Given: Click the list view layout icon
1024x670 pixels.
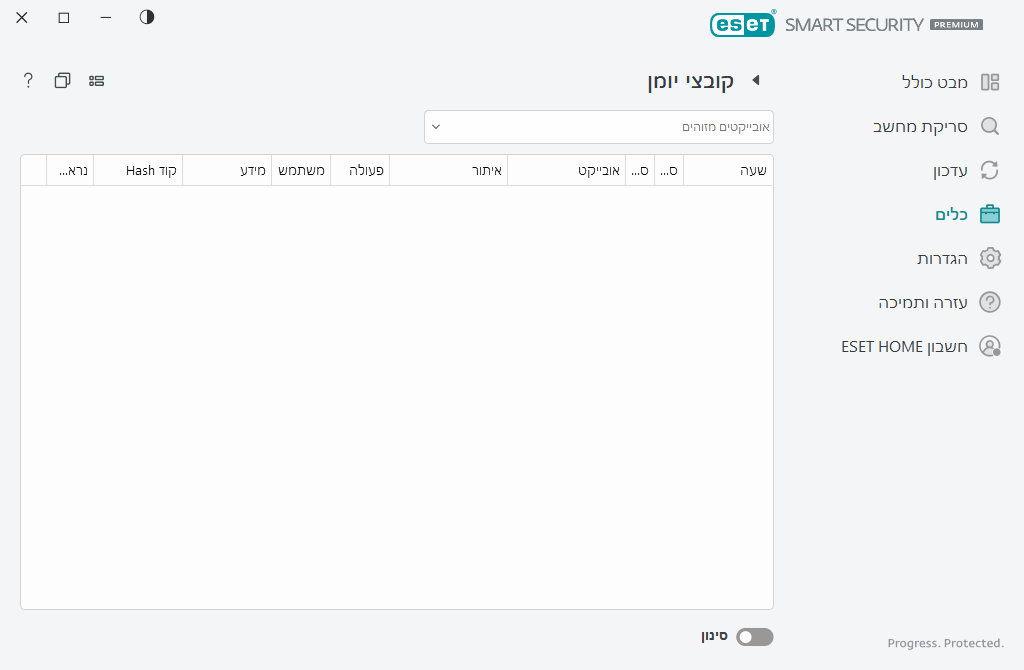Looking at the screenshot, I should click(x=97, y=80).
